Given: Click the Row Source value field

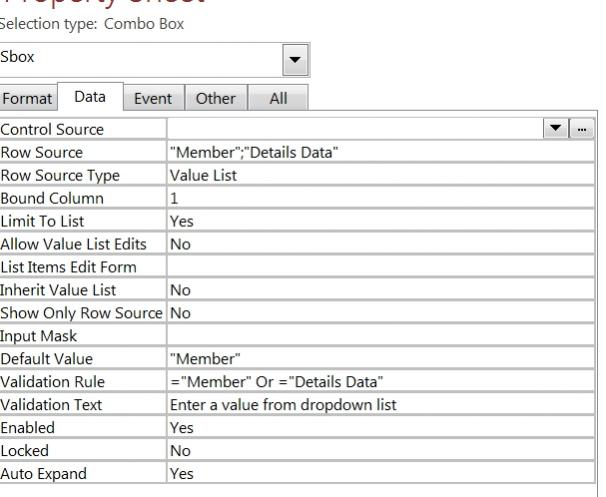Looking at the screenshot, I should [x=380, y=152].
